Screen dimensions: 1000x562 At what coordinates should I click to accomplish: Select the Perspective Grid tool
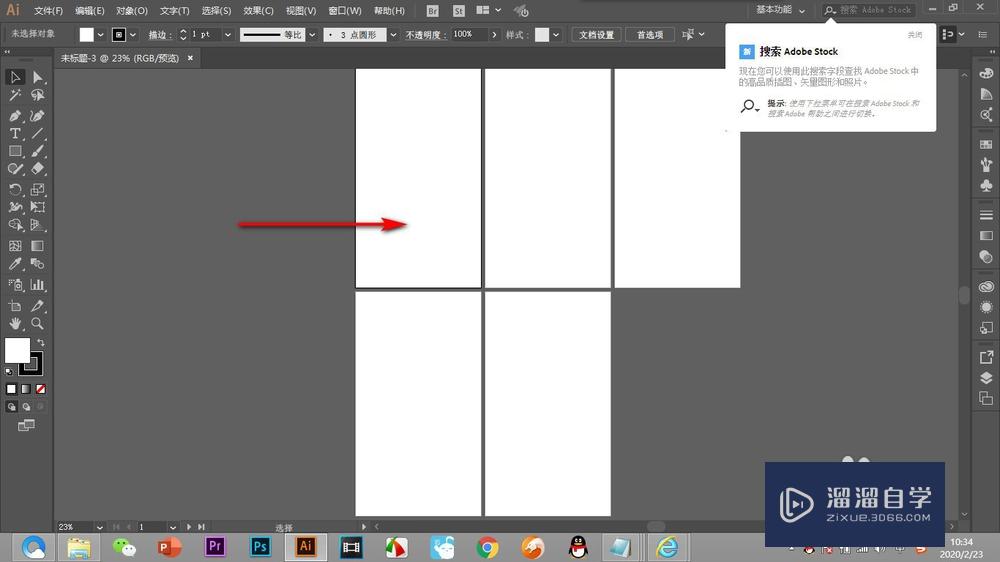38,225
